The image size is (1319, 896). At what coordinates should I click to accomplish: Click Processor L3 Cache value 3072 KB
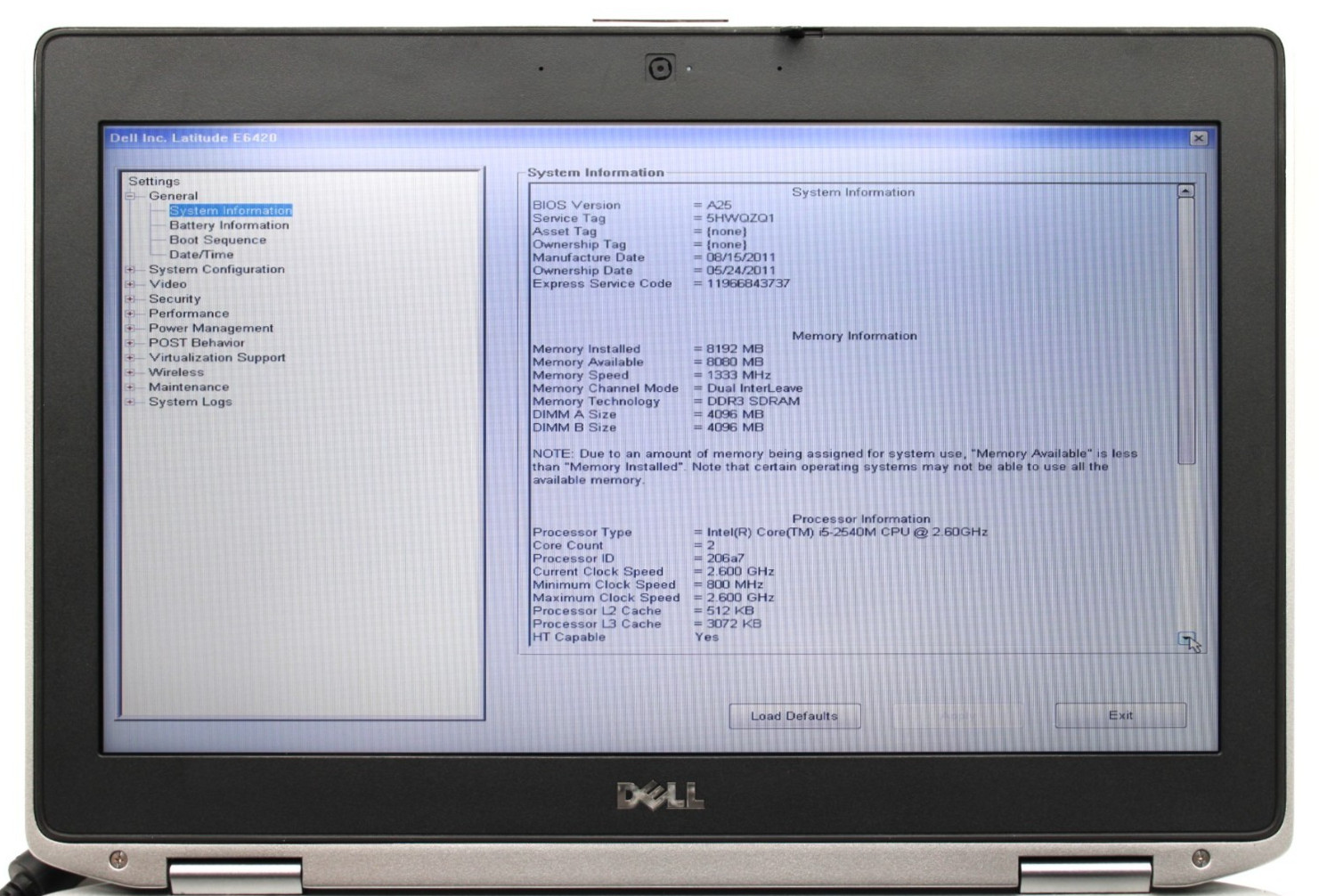pos(734,624)
